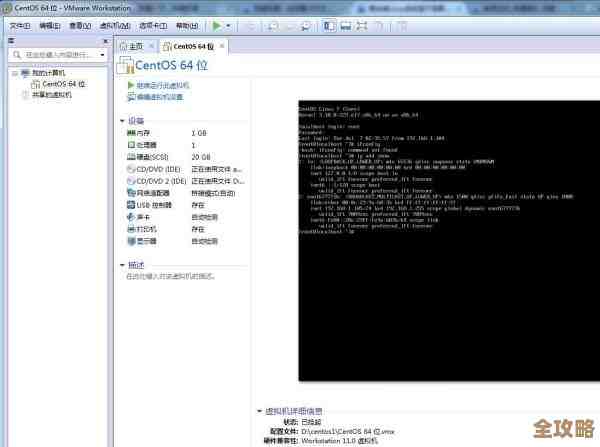Image resolution: width=600 pixels, height=447 pixels.
Task: Select 我的计算机 in the library tree
Action: (49, 73)
